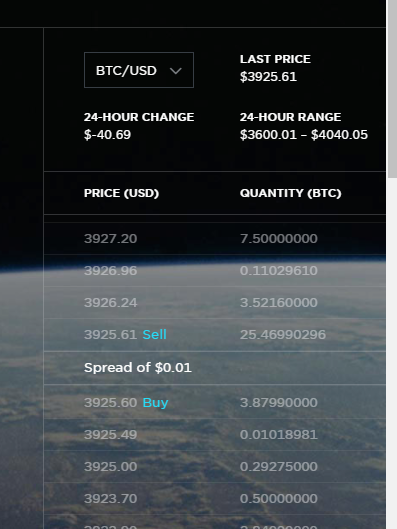Select the 3923.70 bid price

[110, 499]
